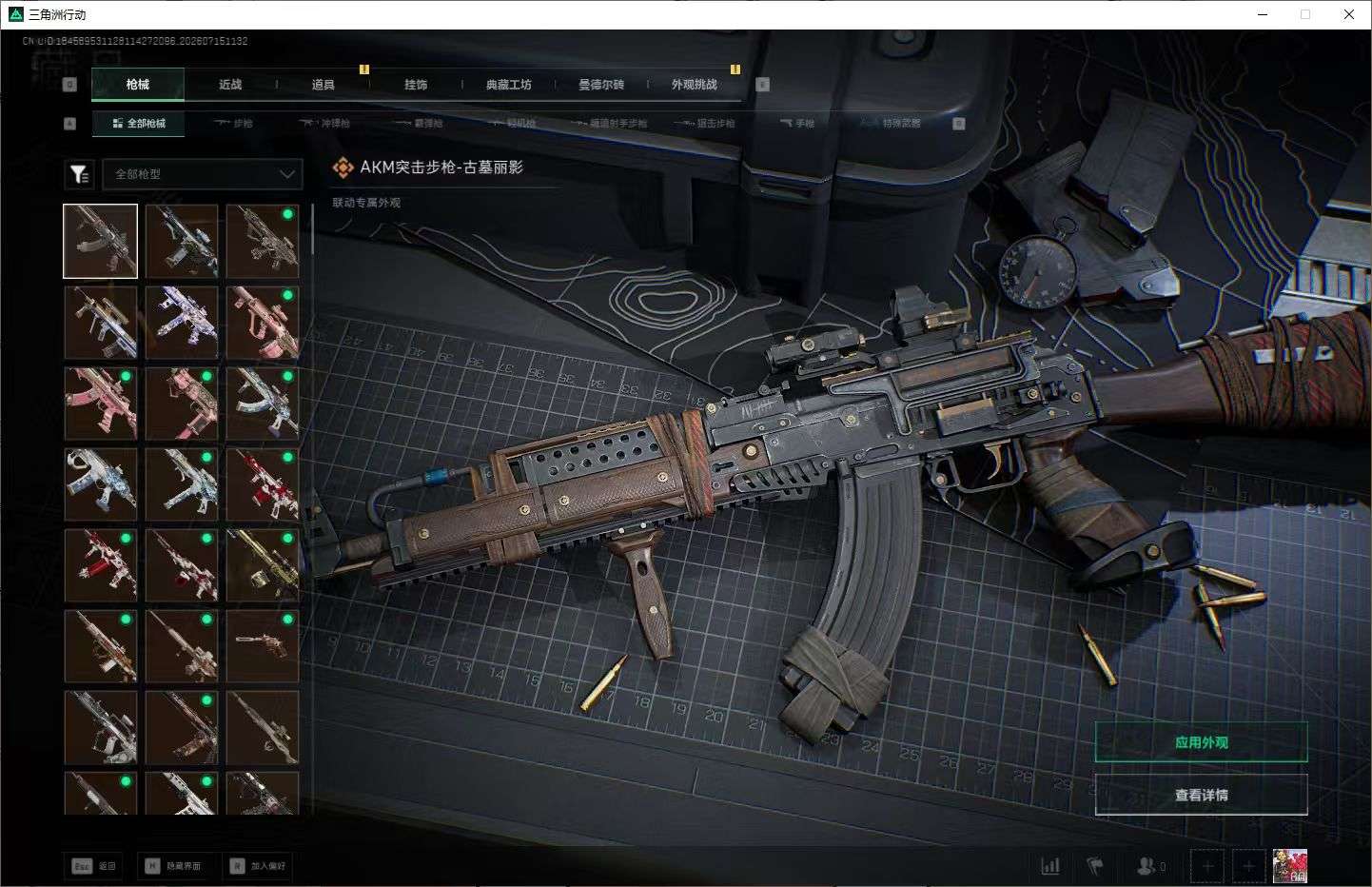
Task: Filter by 步枪 weapon type
Action: pyautogui.click(x=234, y=124)
